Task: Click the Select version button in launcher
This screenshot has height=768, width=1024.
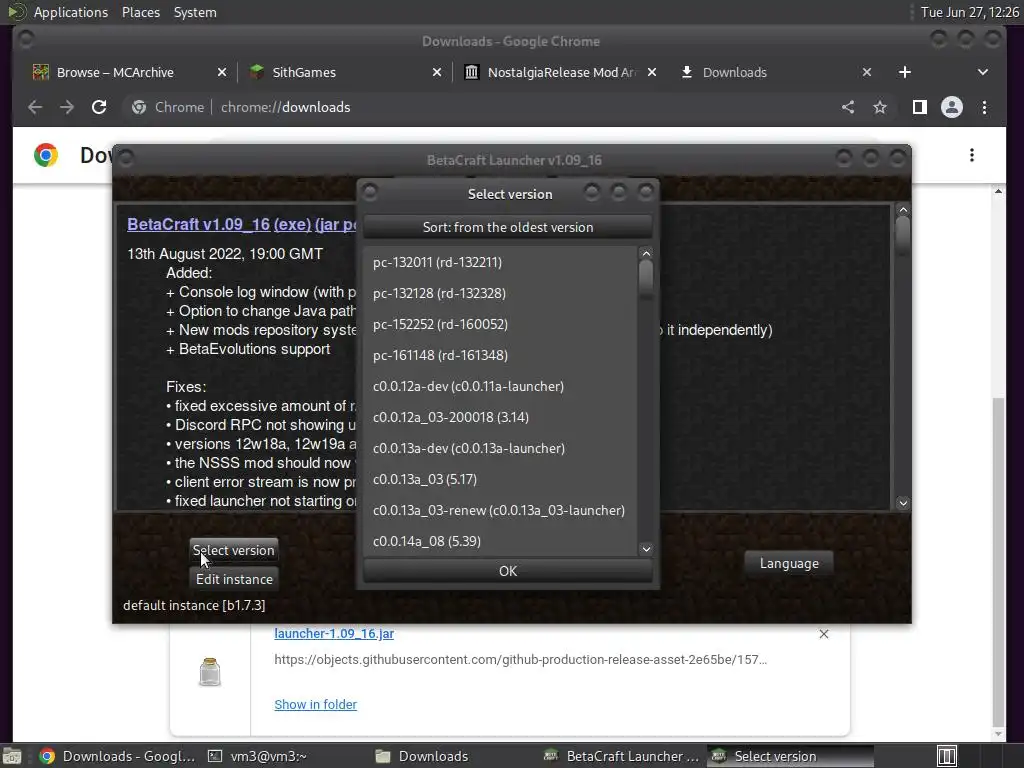Action: (x=233, y=551)
